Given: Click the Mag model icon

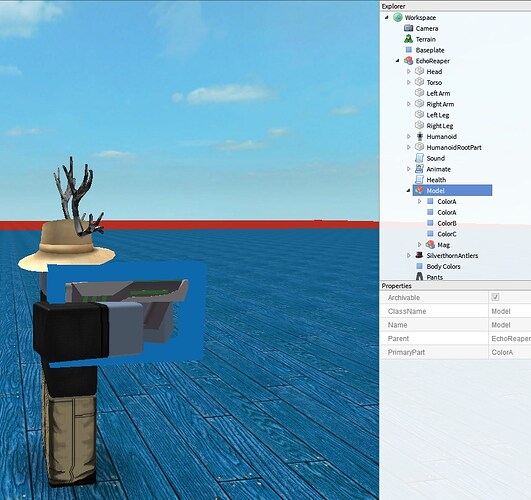Looking at the screenshot, I should [430, 244].
